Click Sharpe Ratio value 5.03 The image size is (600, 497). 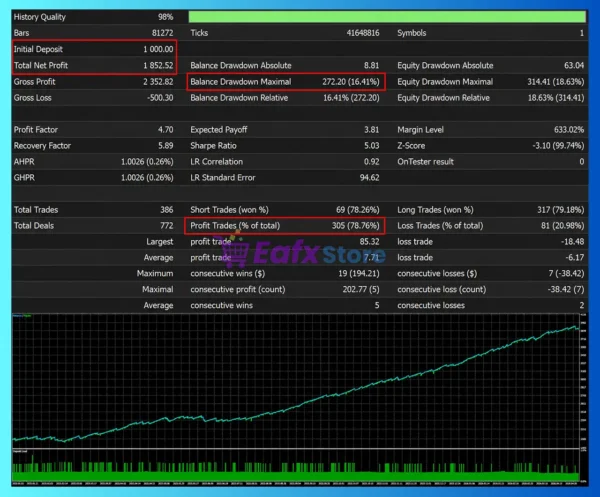(x=371, y=146)
